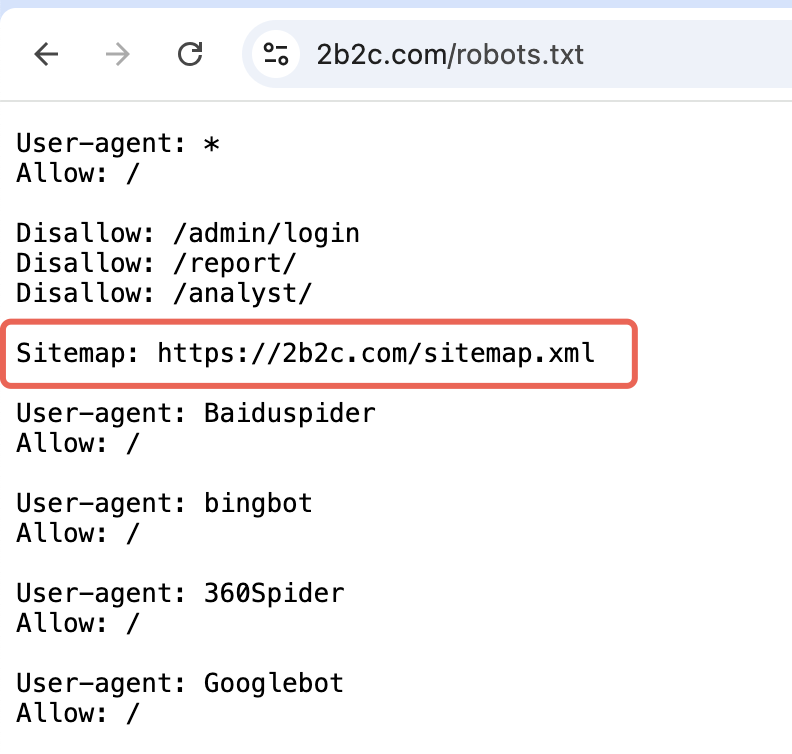Click the 'User-agent: Googlebot' line
792x754 pixels.
click(x=180, y=683)
